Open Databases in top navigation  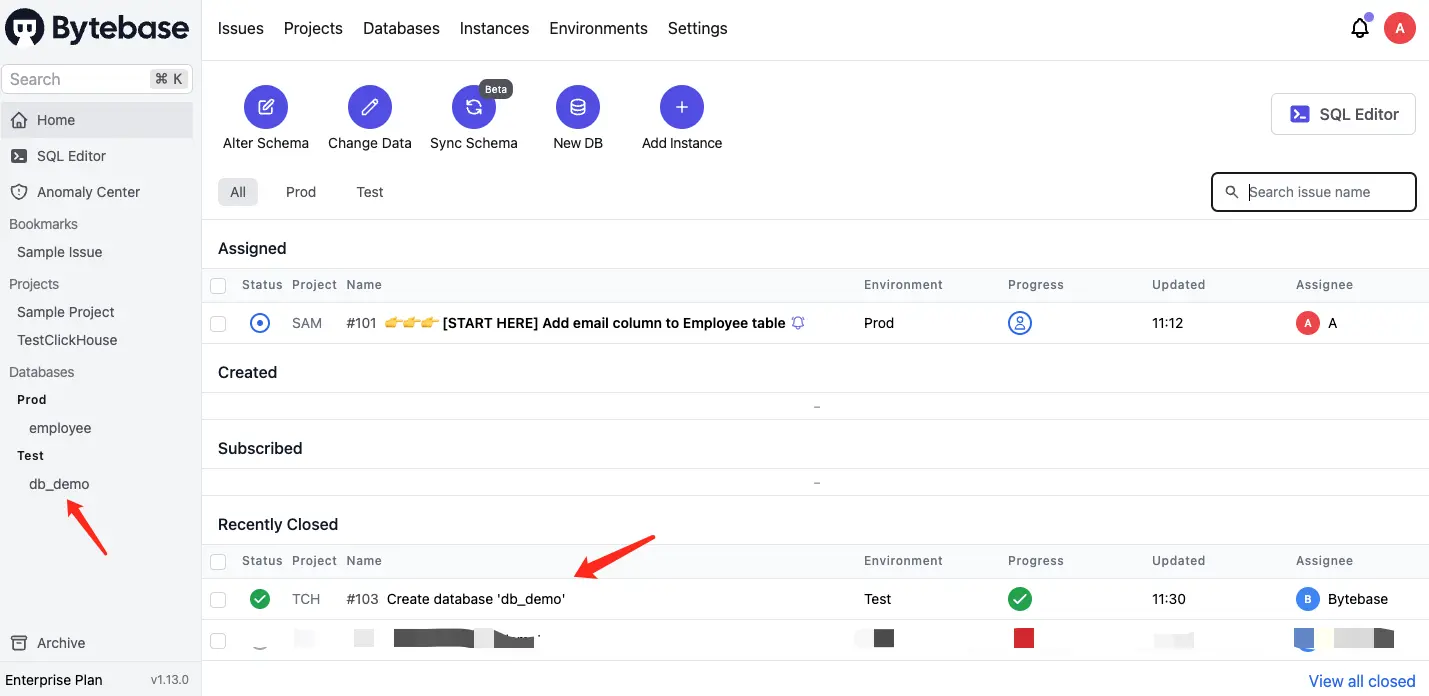click(401, 28)
